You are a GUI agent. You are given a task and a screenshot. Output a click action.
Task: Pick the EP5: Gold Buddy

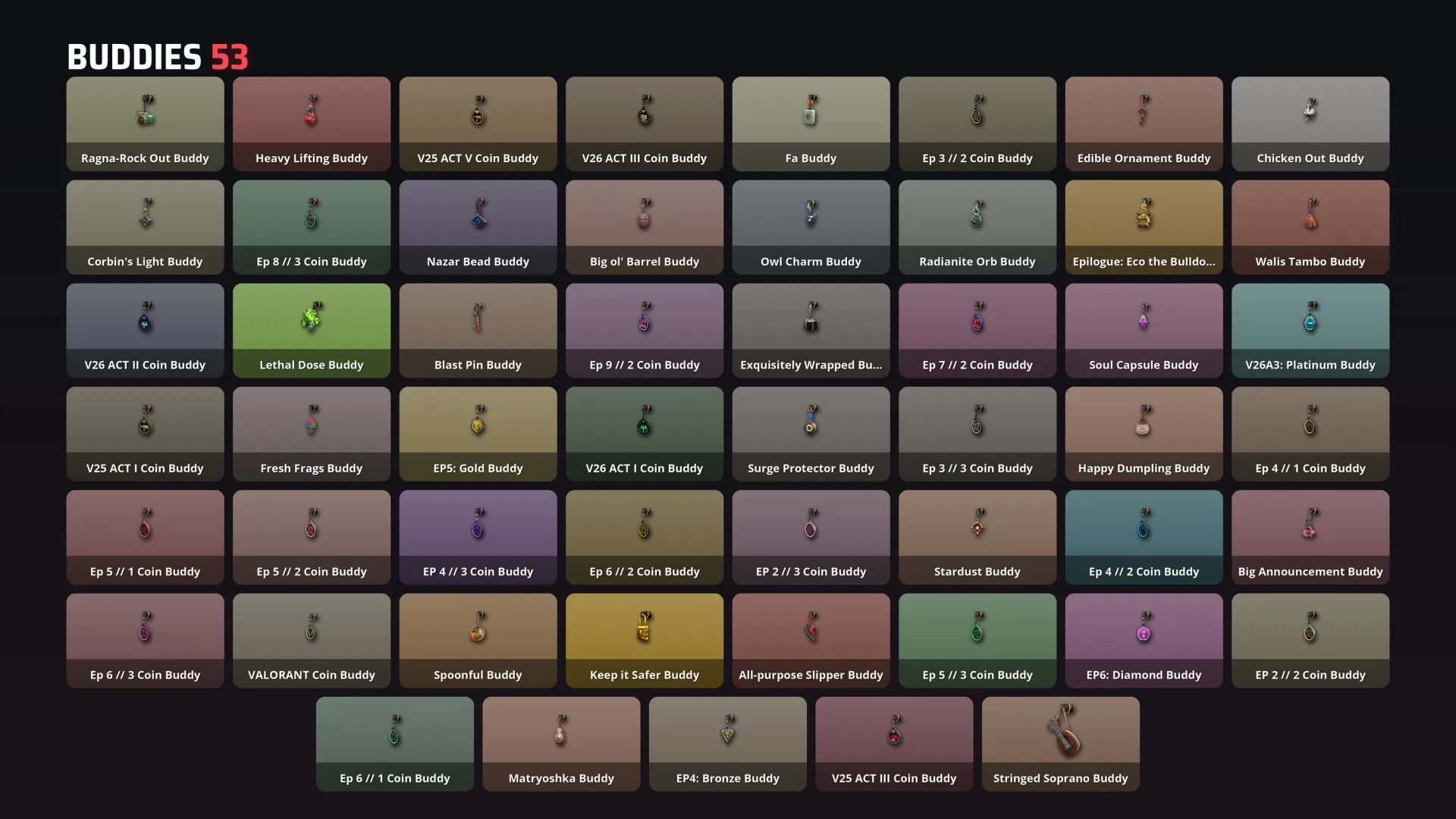click(478, 434)
